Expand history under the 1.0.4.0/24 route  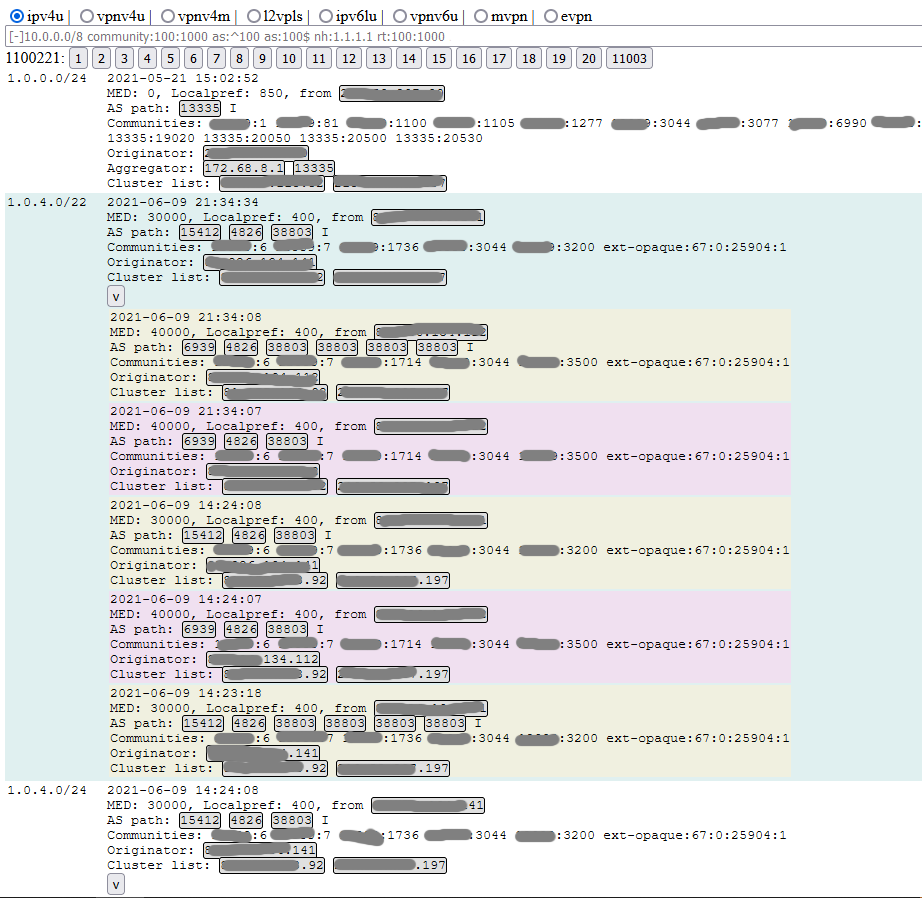pyautogui.click(x=116, y=884)
